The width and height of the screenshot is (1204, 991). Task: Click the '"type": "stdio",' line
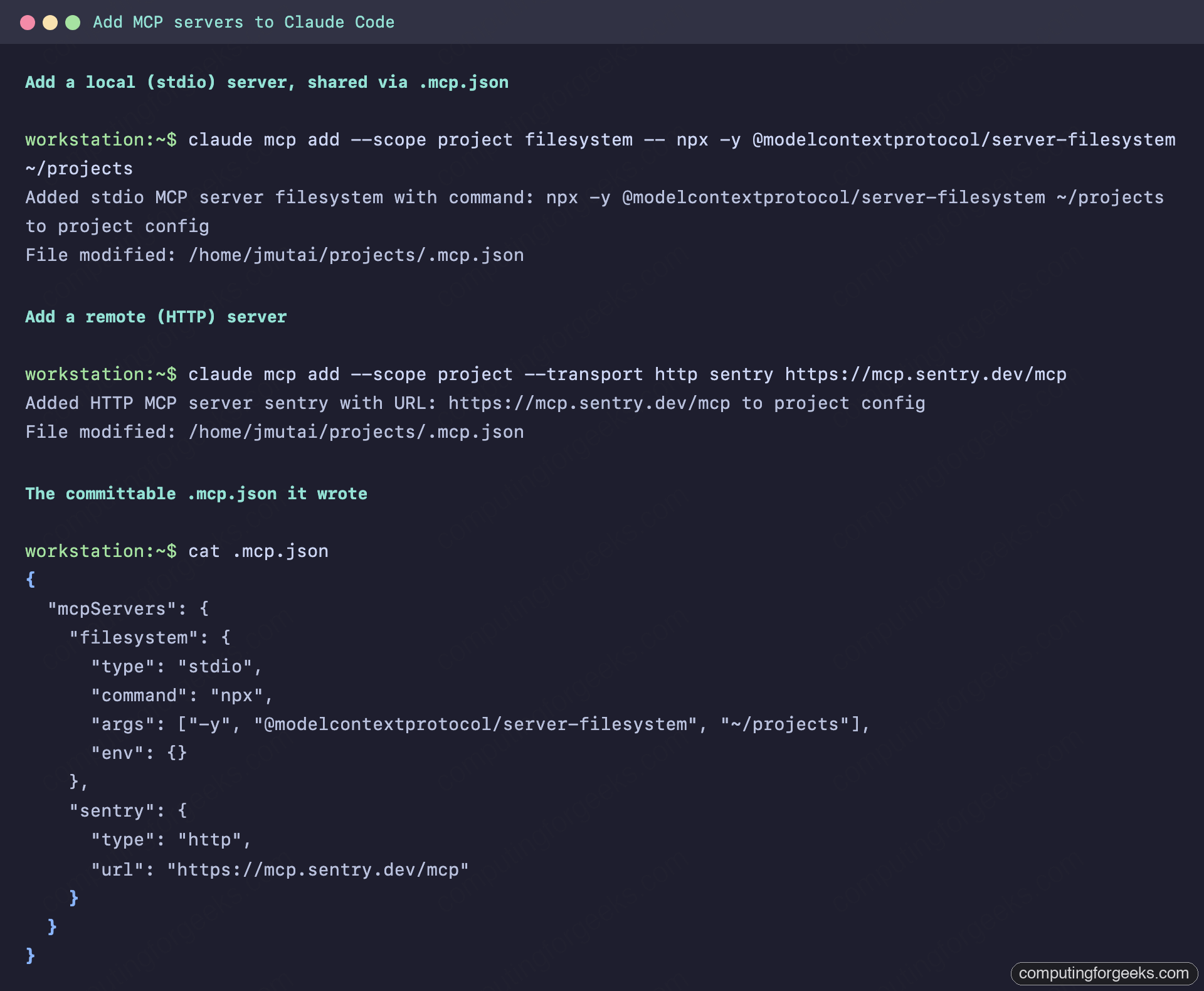(176, 667)
